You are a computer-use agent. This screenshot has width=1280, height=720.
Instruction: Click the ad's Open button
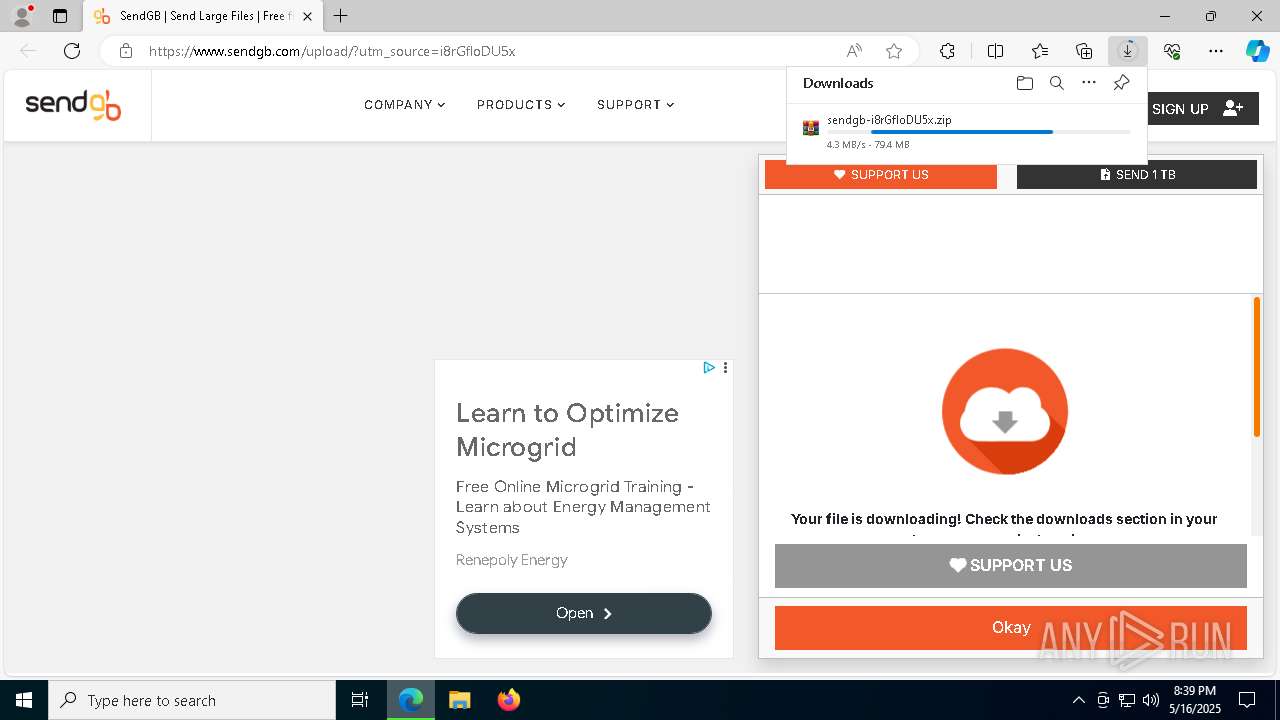coord(584,613)
